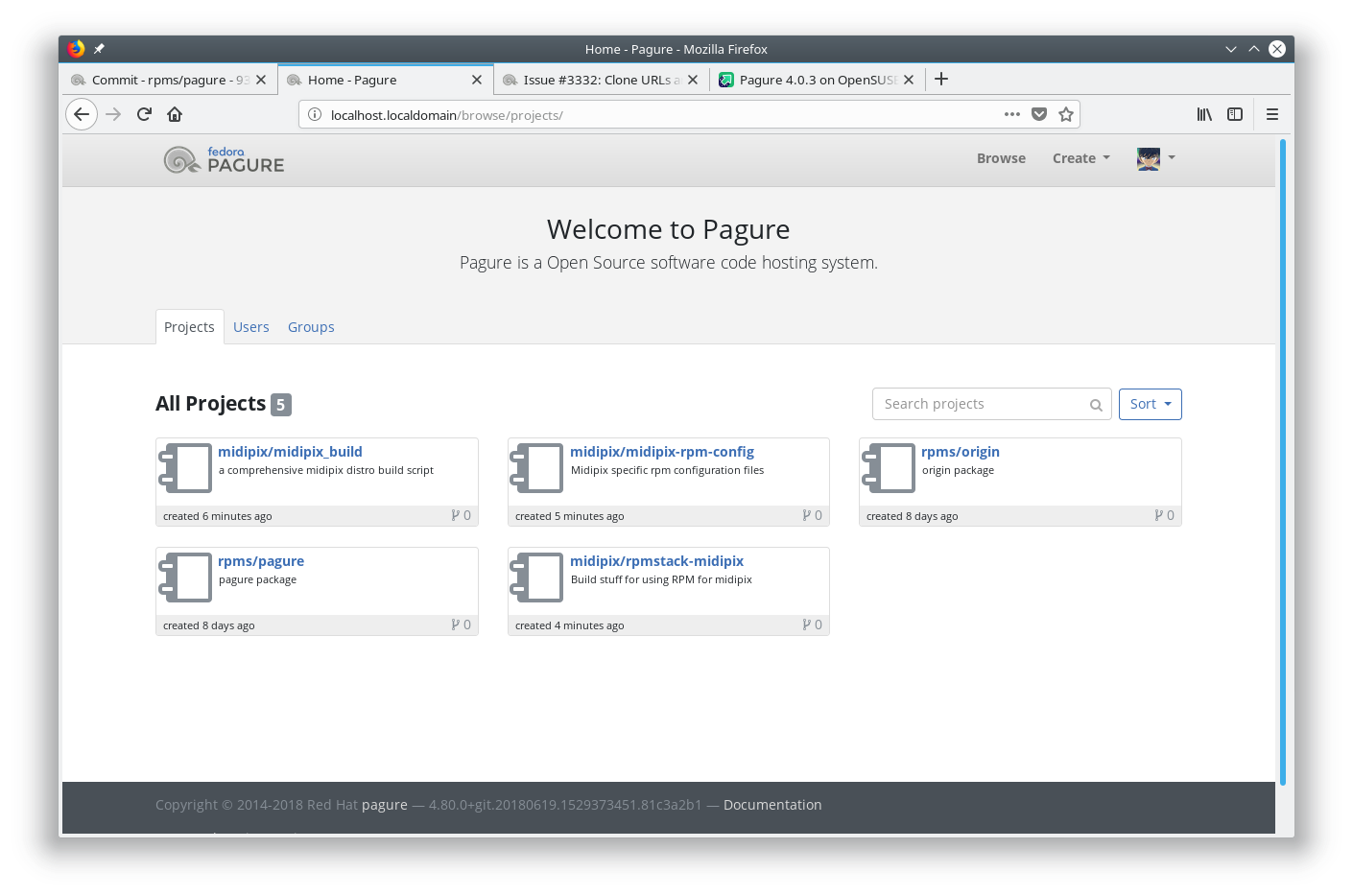Switch to Pagure 4.0.3 on OpenSUSE tab
Image resolution: width=1353 pixels, height=896 pixels.
(x=818, y=80)
